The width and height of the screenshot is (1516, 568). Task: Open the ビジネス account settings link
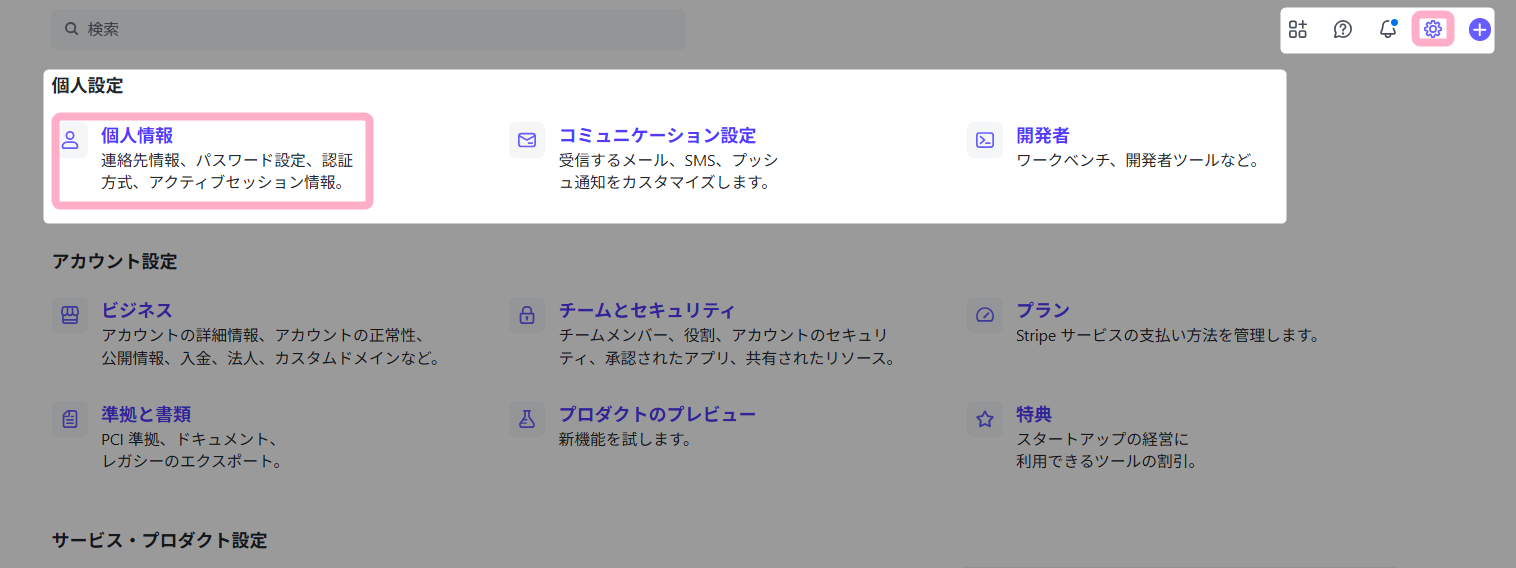click(x=137, y=310)
